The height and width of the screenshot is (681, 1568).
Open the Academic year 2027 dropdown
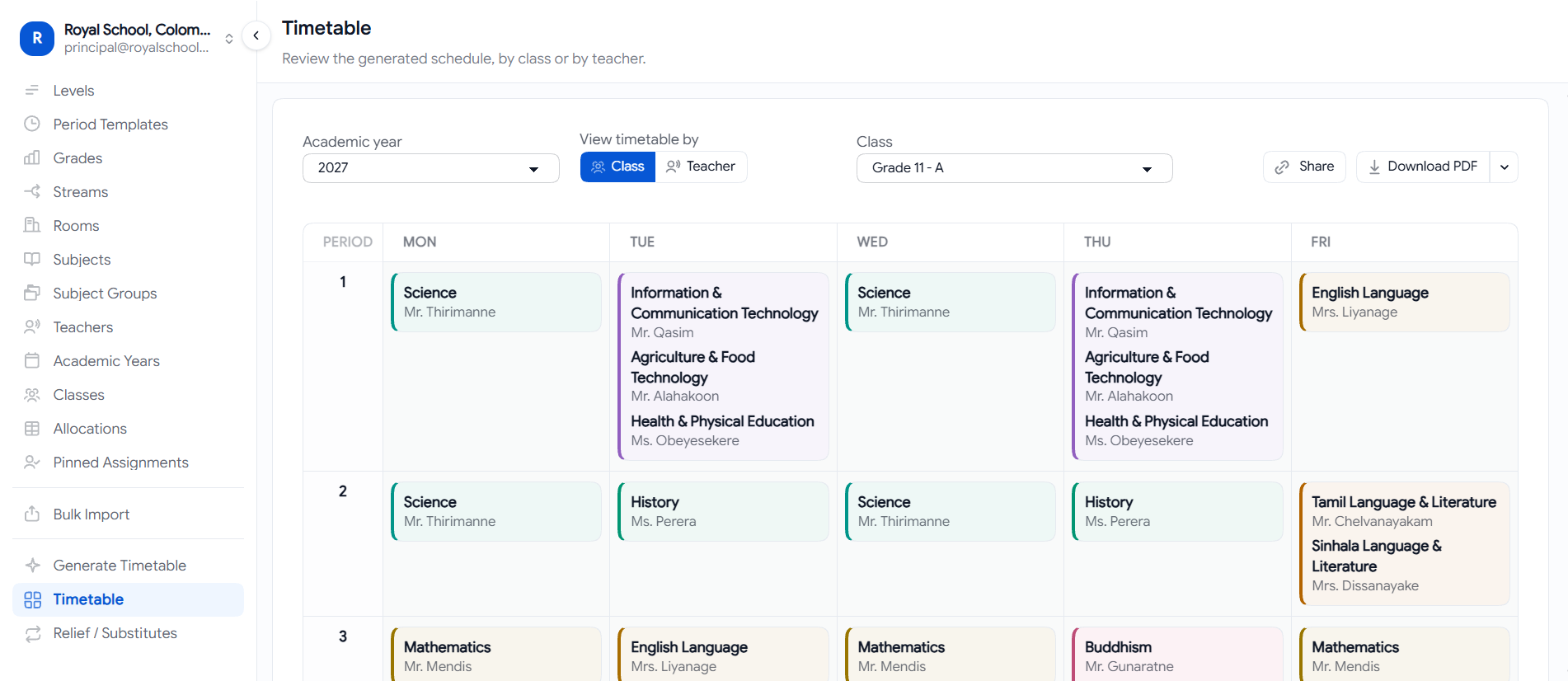click(431, 168)
